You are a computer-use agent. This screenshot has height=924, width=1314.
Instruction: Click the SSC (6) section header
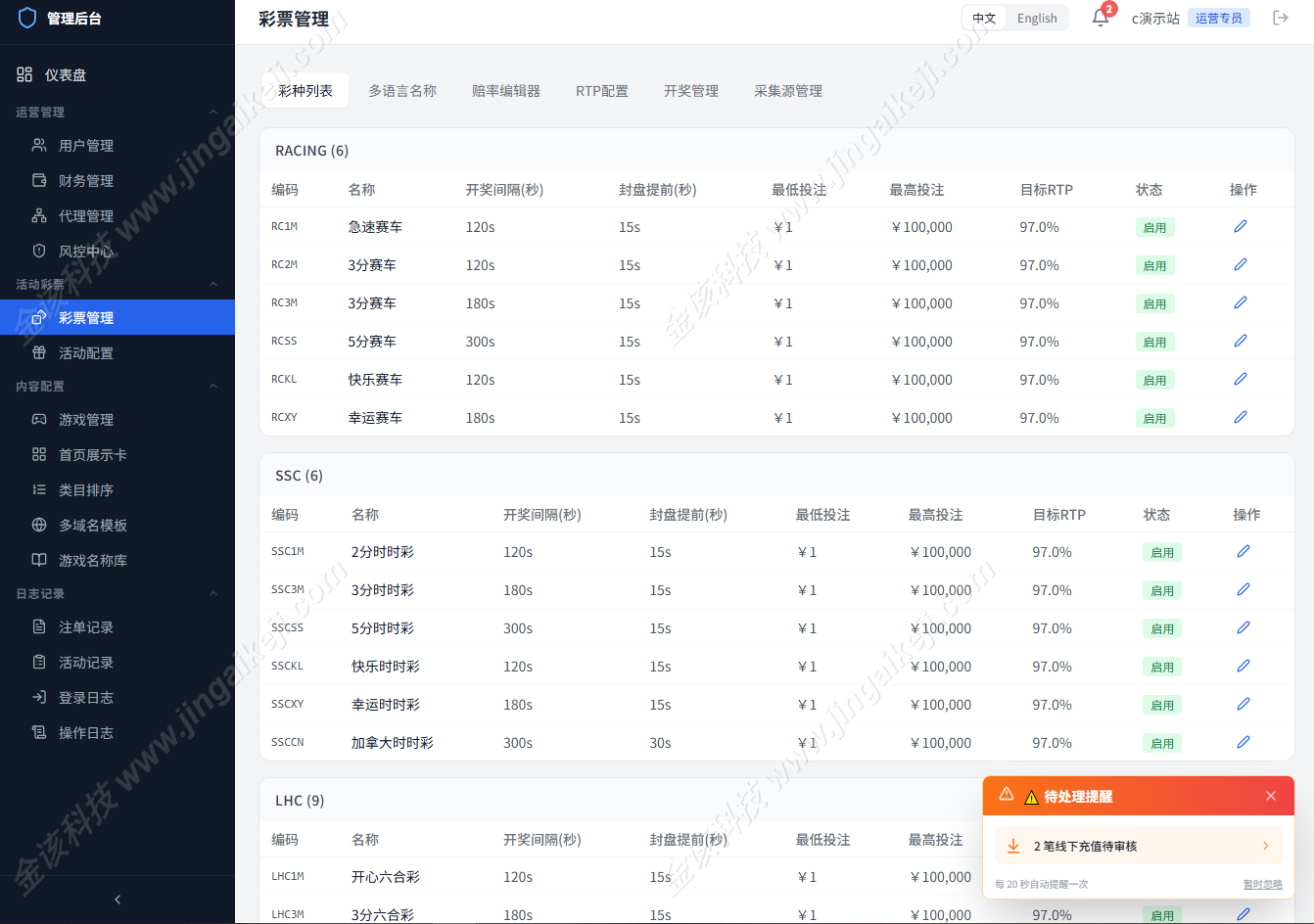[299, 476]
